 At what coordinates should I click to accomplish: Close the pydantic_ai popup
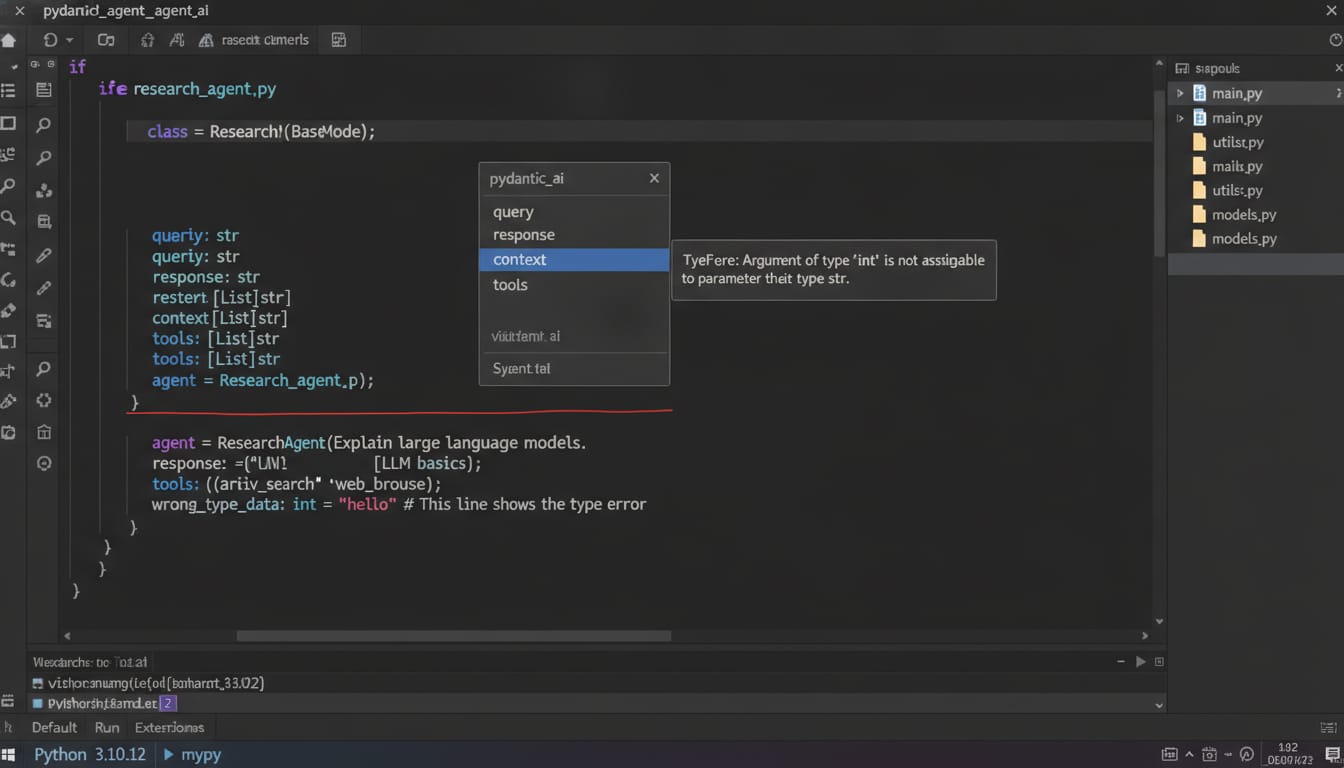(654, 178)
